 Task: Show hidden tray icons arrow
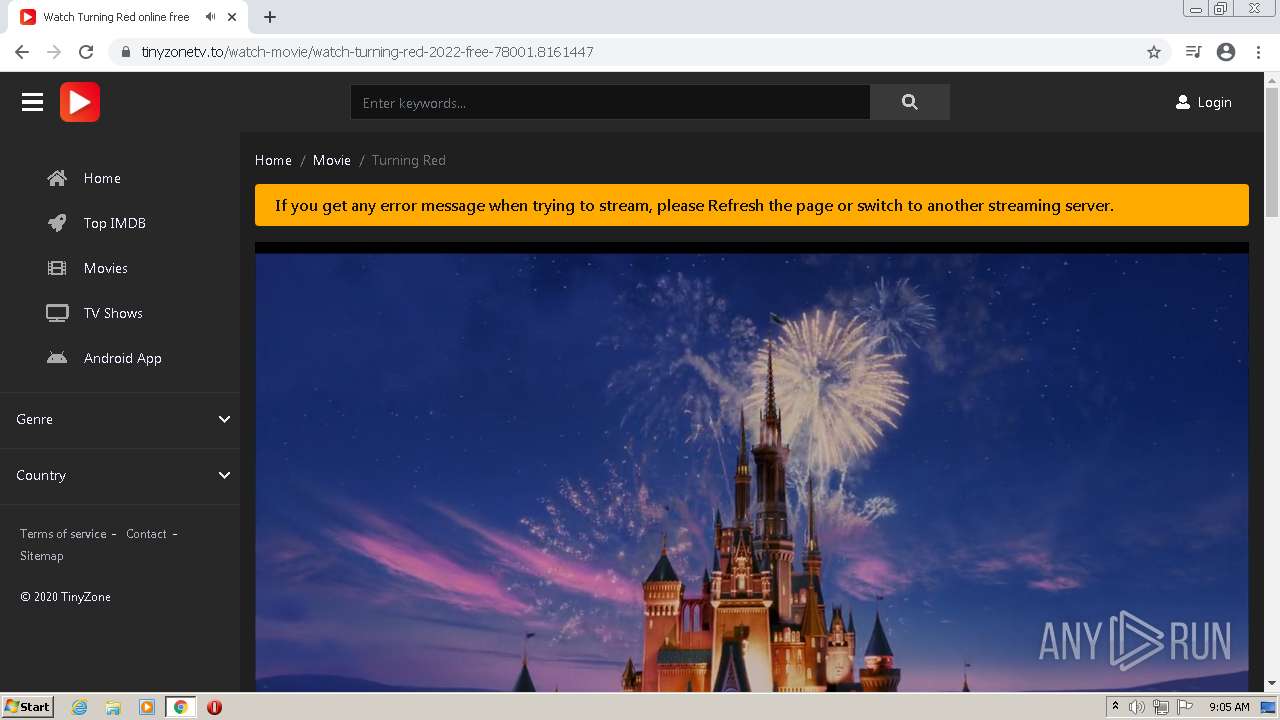coord(1115,707)
